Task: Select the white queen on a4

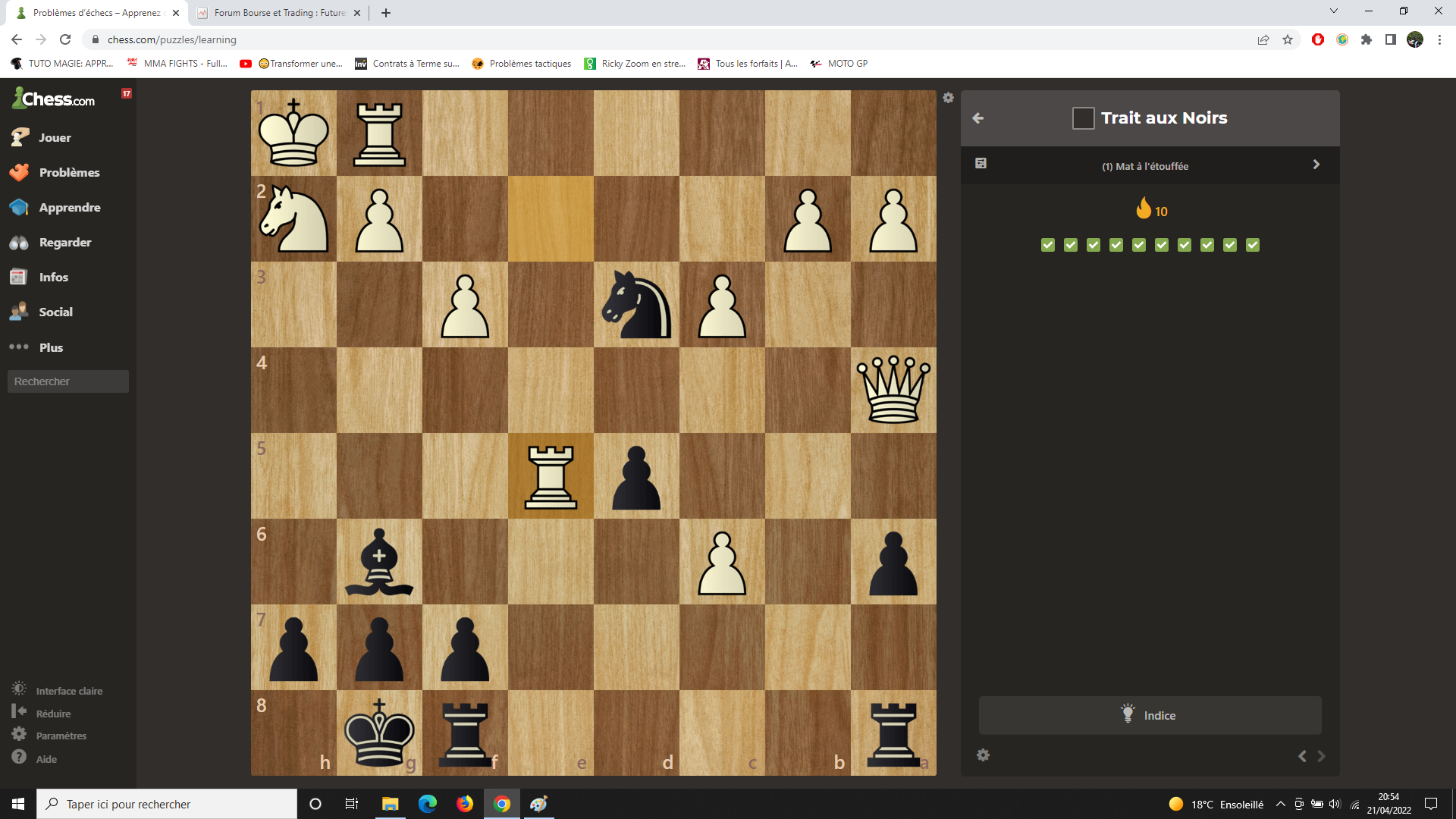Action: click(x=893, y=390)
